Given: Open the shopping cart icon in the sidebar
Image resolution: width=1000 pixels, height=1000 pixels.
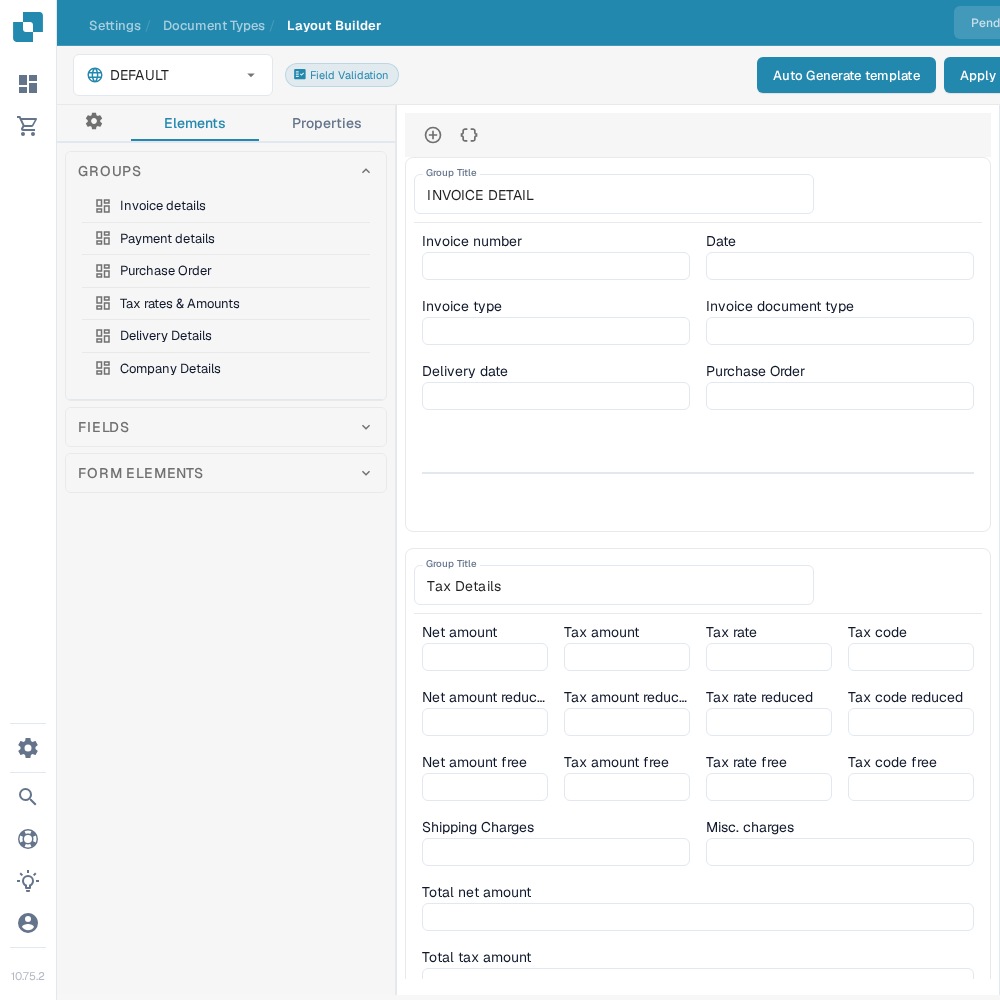Looking at the screenshot, I should tap(28, 126).
